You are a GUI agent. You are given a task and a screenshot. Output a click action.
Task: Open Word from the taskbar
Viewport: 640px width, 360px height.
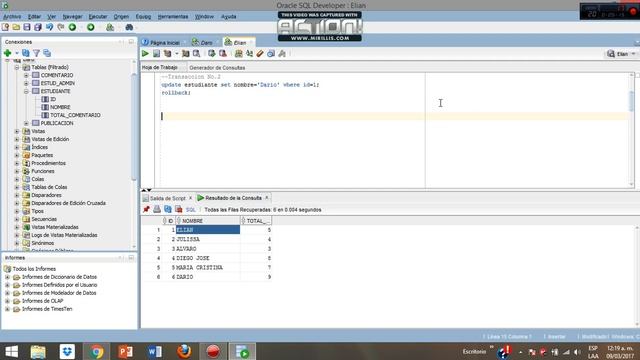(155, 351)
